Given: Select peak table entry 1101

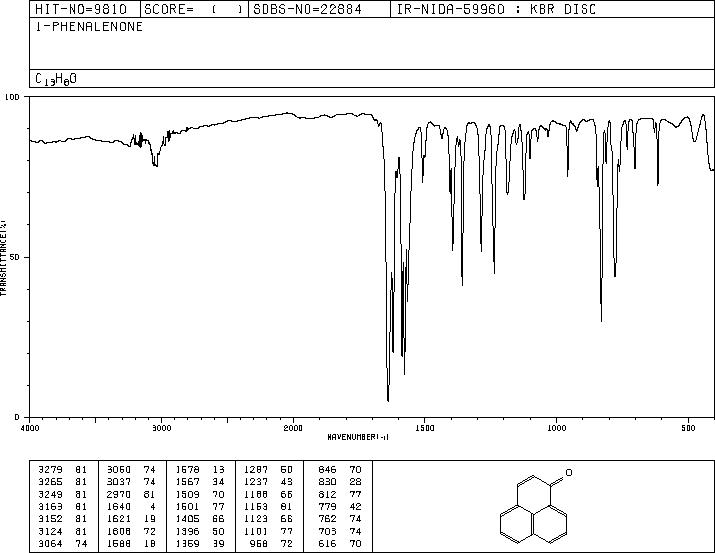Looking at the screenshot, I should (256, 531).
